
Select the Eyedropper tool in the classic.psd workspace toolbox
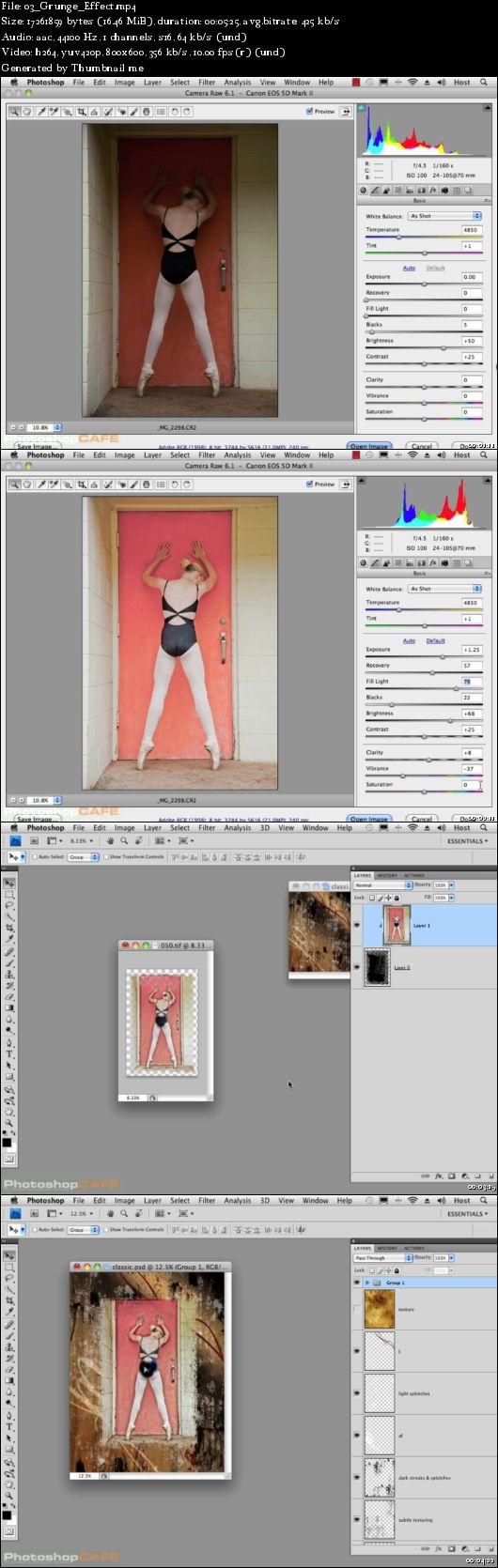coord(9,1311)
